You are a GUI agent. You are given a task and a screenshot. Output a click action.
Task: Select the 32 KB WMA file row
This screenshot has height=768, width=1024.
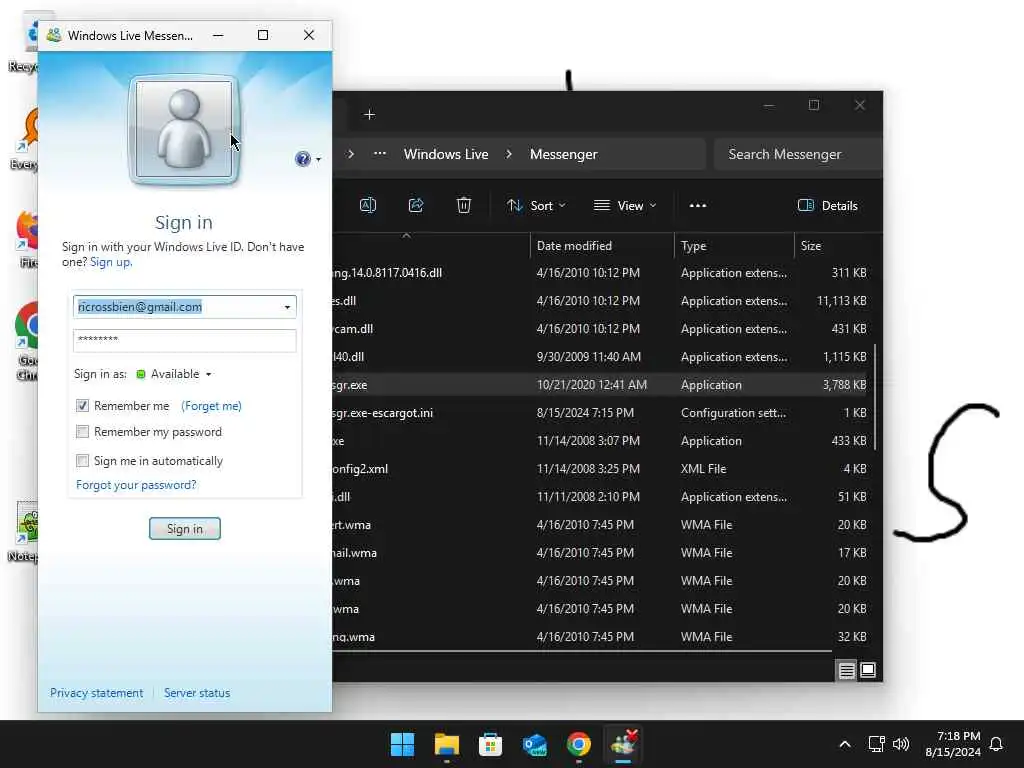pyautogui.click(x=602, y=637)
